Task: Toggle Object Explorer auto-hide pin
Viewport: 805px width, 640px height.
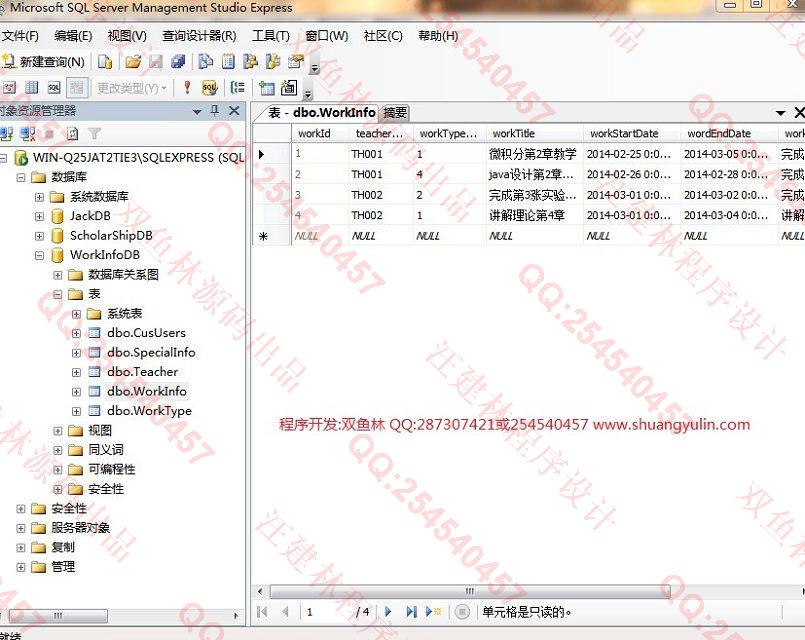Action: [x=215, y=110]
